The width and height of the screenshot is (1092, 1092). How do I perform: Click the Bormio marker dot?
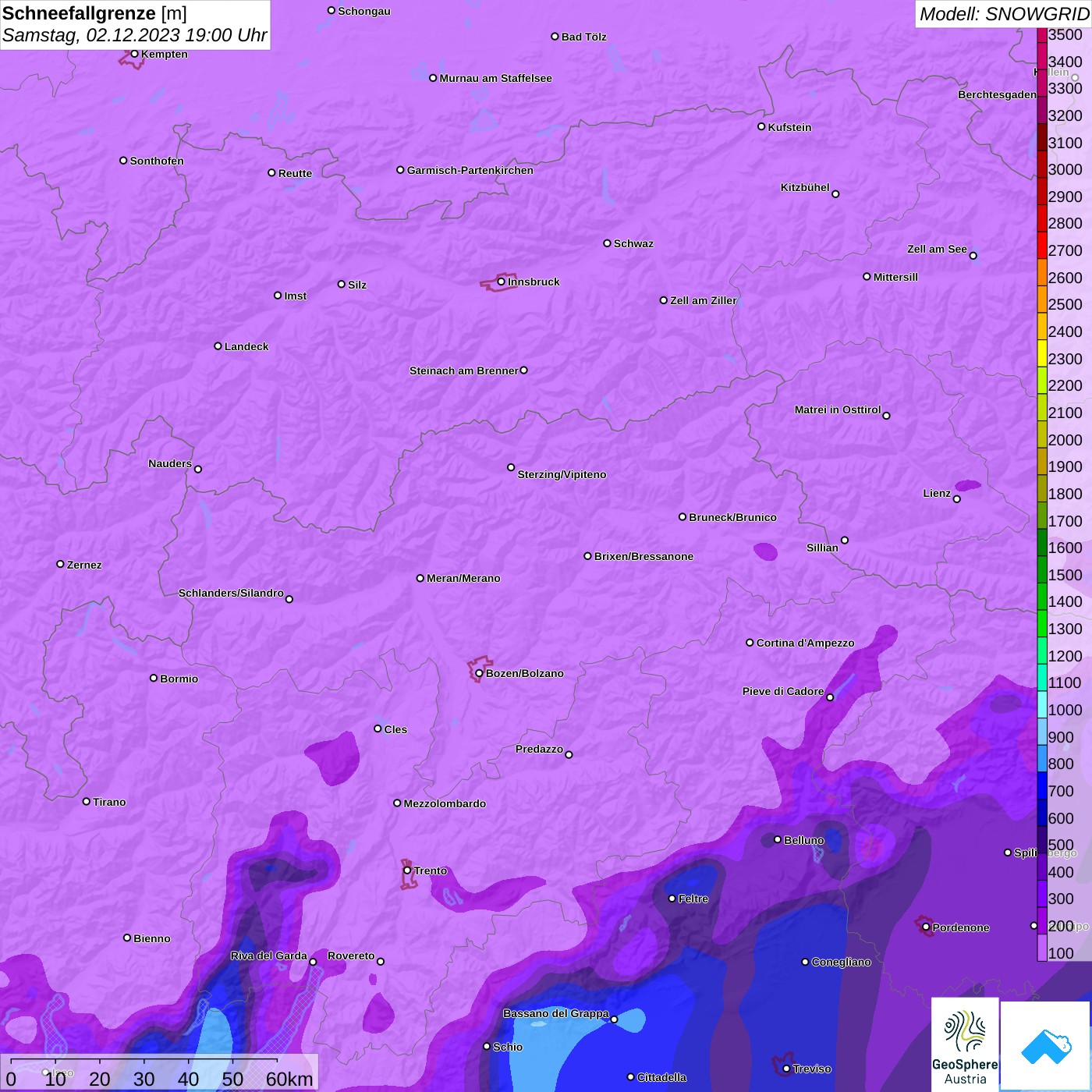click(x=154, y=678)
